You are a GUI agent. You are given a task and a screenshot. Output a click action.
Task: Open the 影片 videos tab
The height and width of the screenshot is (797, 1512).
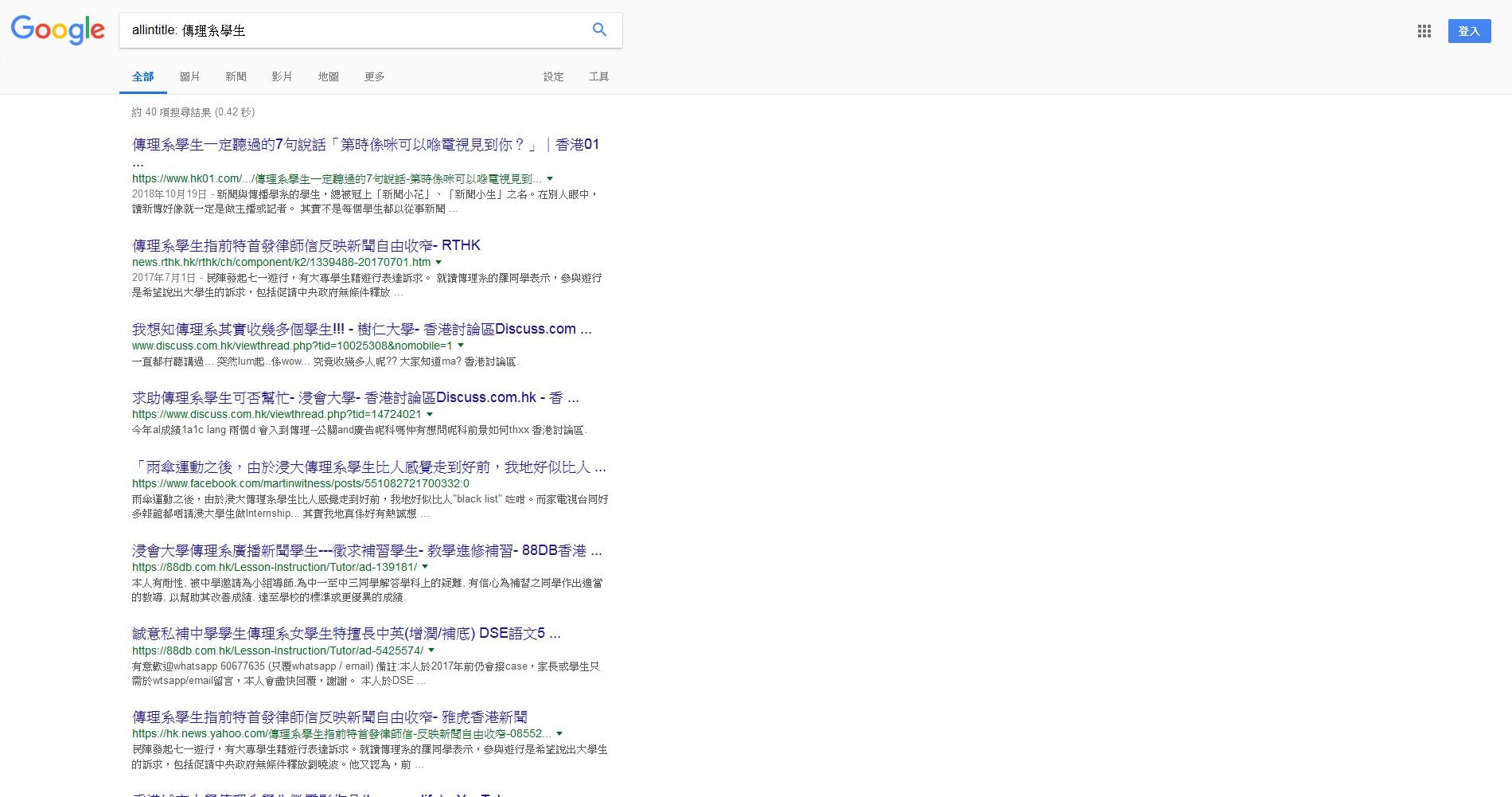pyautogui.click(x=282, y=76)
